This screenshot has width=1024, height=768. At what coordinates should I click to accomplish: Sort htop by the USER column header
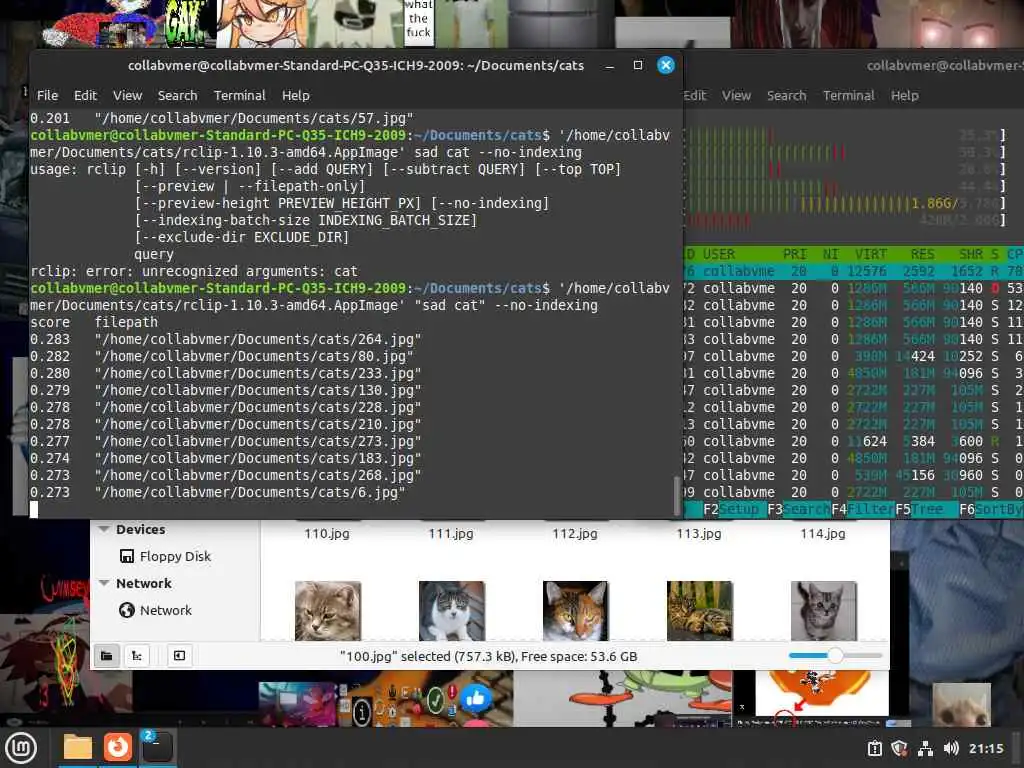[718, 254]
